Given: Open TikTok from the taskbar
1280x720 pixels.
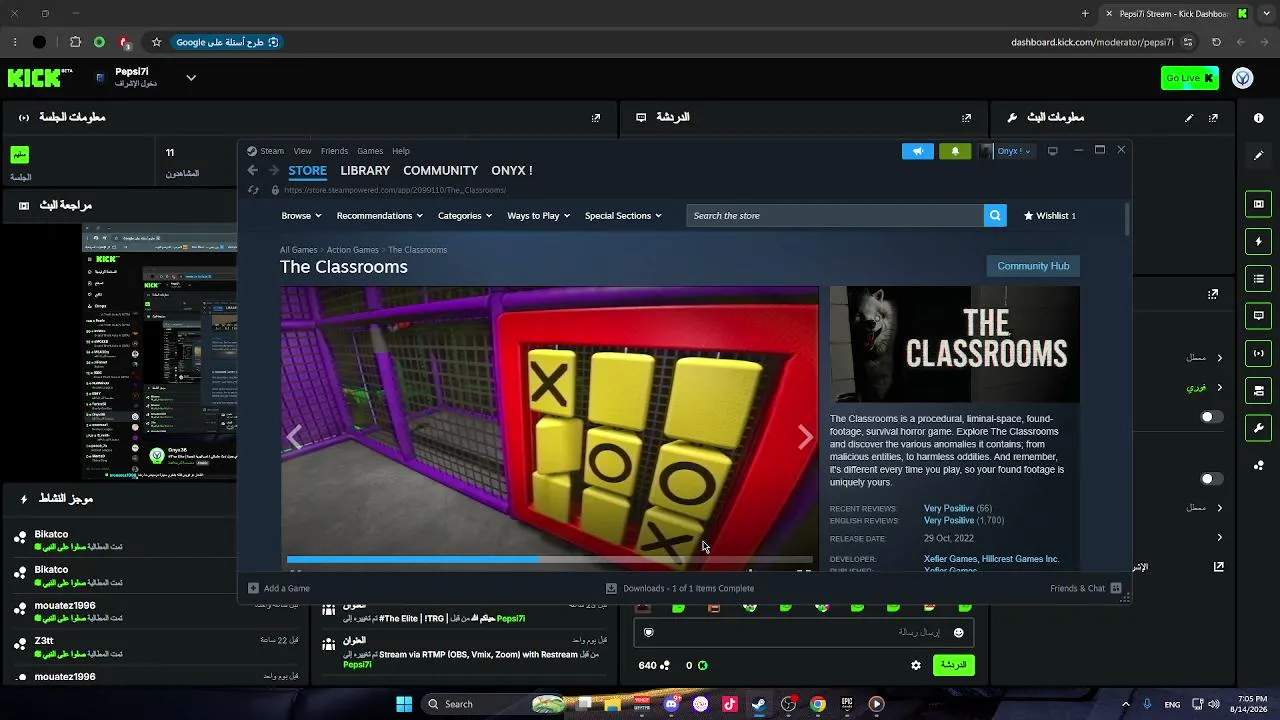Looking at the screenshot, I should click(x=730, y=704).
